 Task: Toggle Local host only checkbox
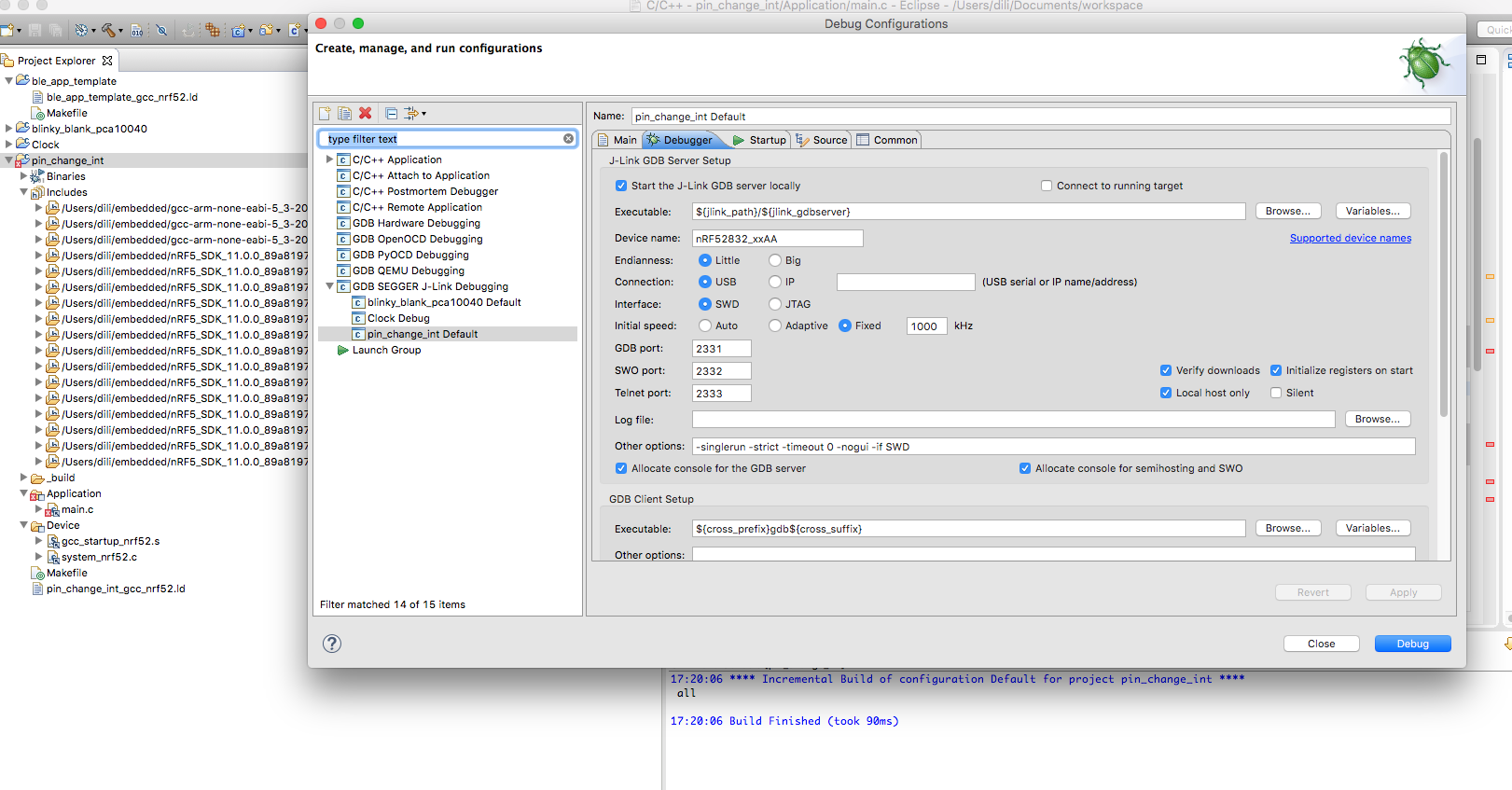[1166, 393]
